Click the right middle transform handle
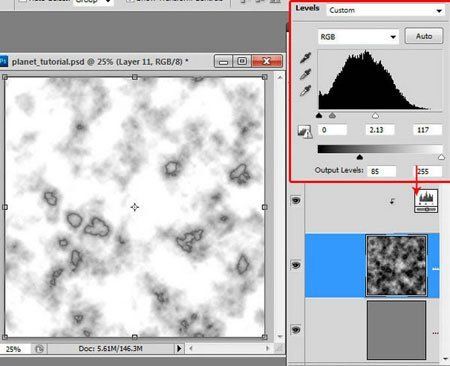Screen dimensions: 450x366 coord(265,207)
